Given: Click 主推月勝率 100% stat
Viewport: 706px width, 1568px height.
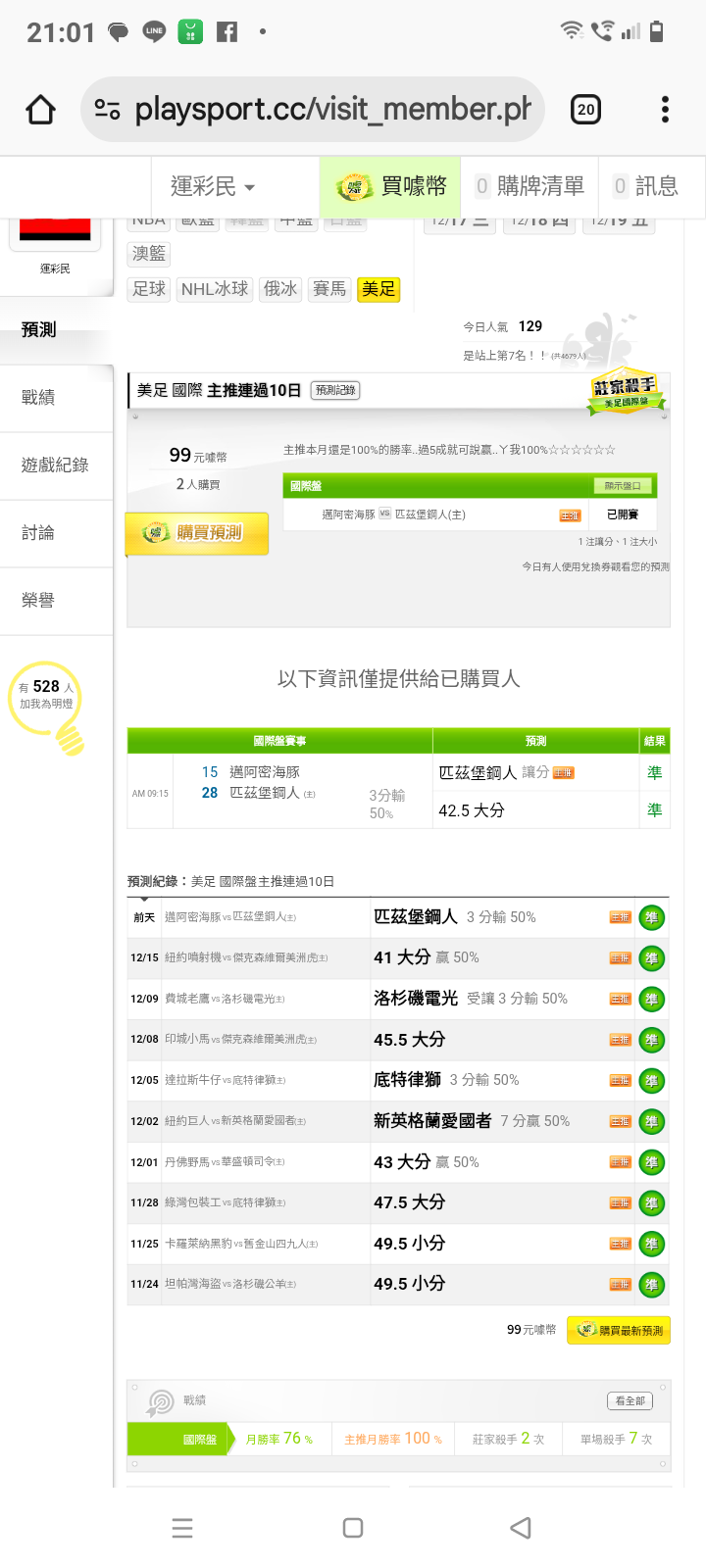Looking at the screenshot, I should click(x=393, y=1439).
